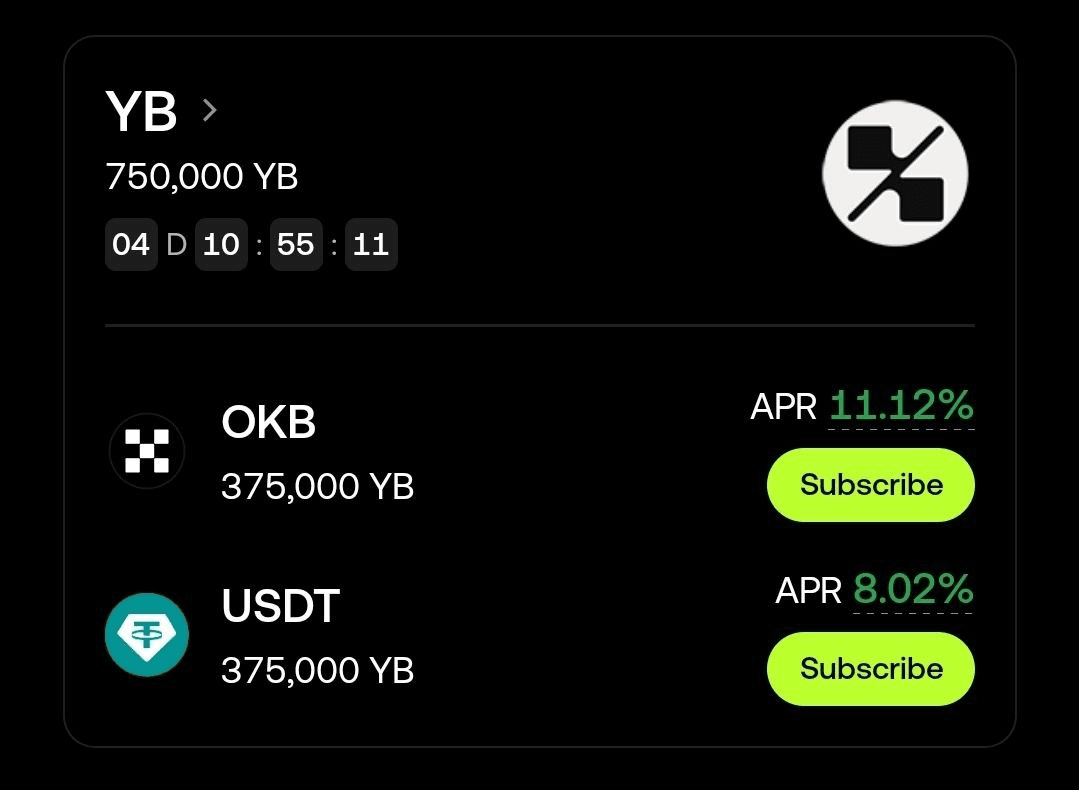
Task: Click OKB pool's 375,000 YB amount
Action: click(x=317, y=487)
